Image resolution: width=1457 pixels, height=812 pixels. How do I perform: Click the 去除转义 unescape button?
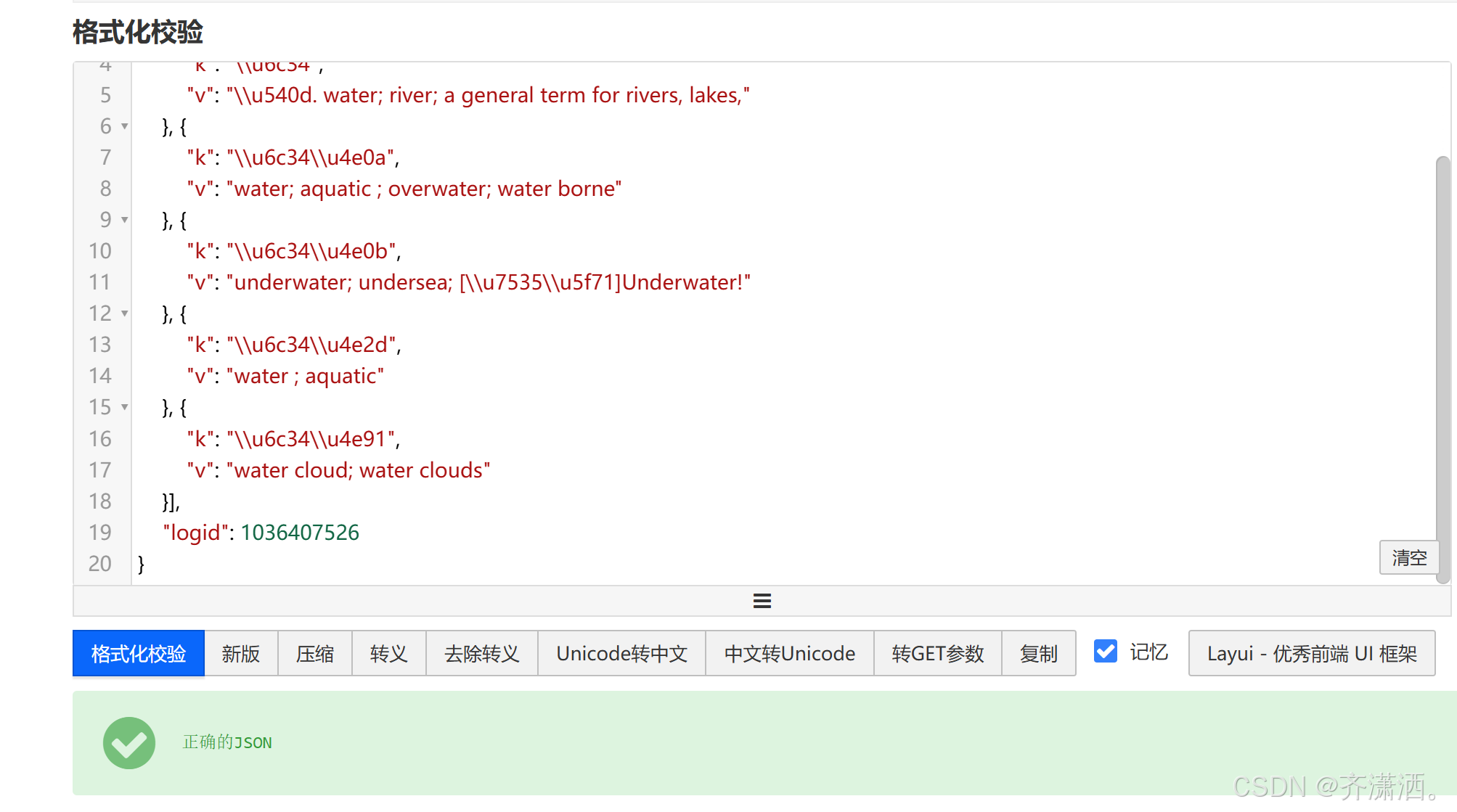482,653
